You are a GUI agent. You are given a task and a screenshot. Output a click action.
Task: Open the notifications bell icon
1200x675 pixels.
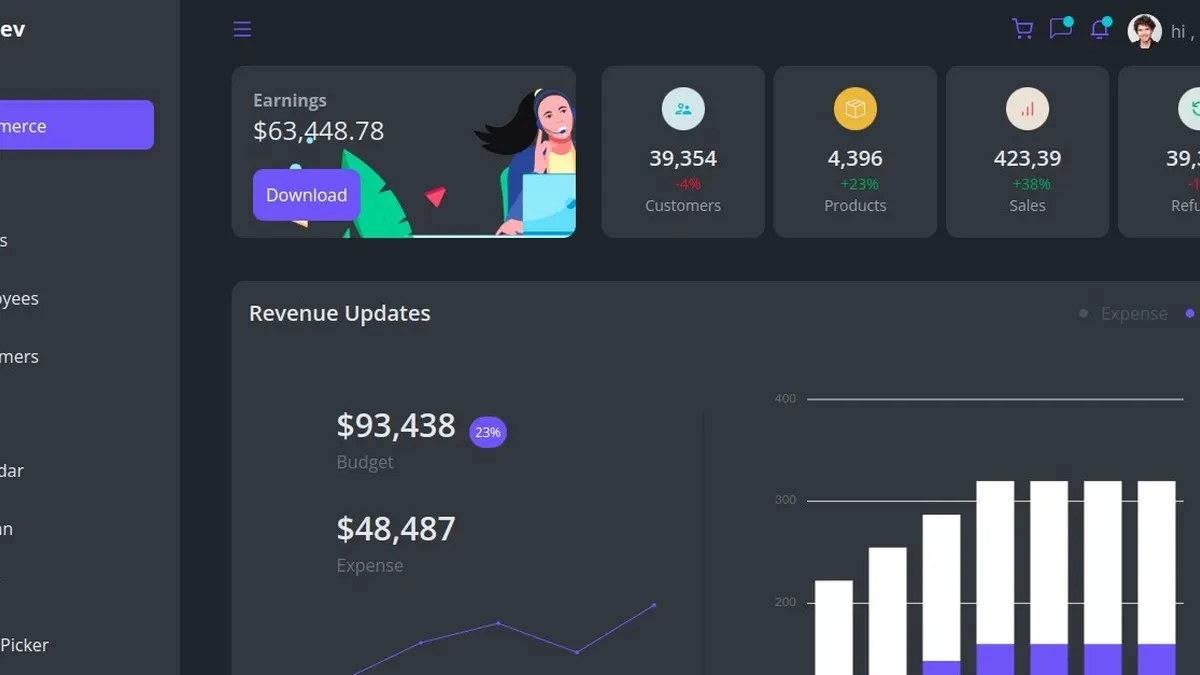pyautogui.click(x=1100, y=28)
